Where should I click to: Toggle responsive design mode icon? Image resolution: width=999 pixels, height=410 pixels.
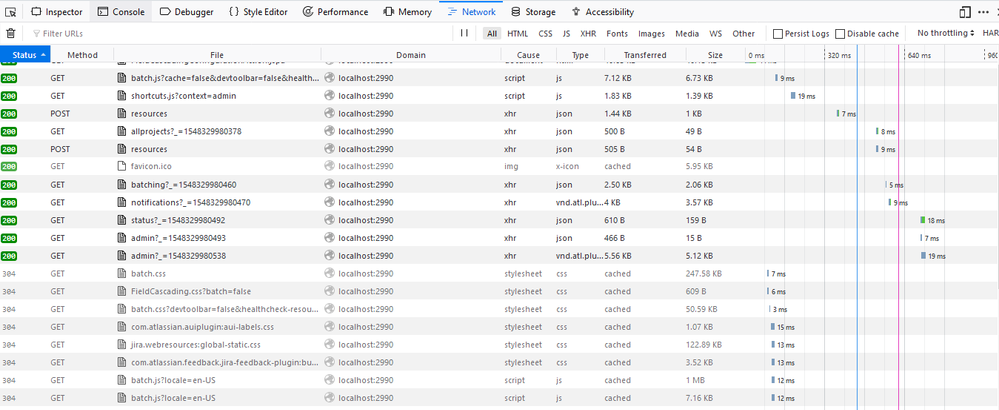coord(965,11)
